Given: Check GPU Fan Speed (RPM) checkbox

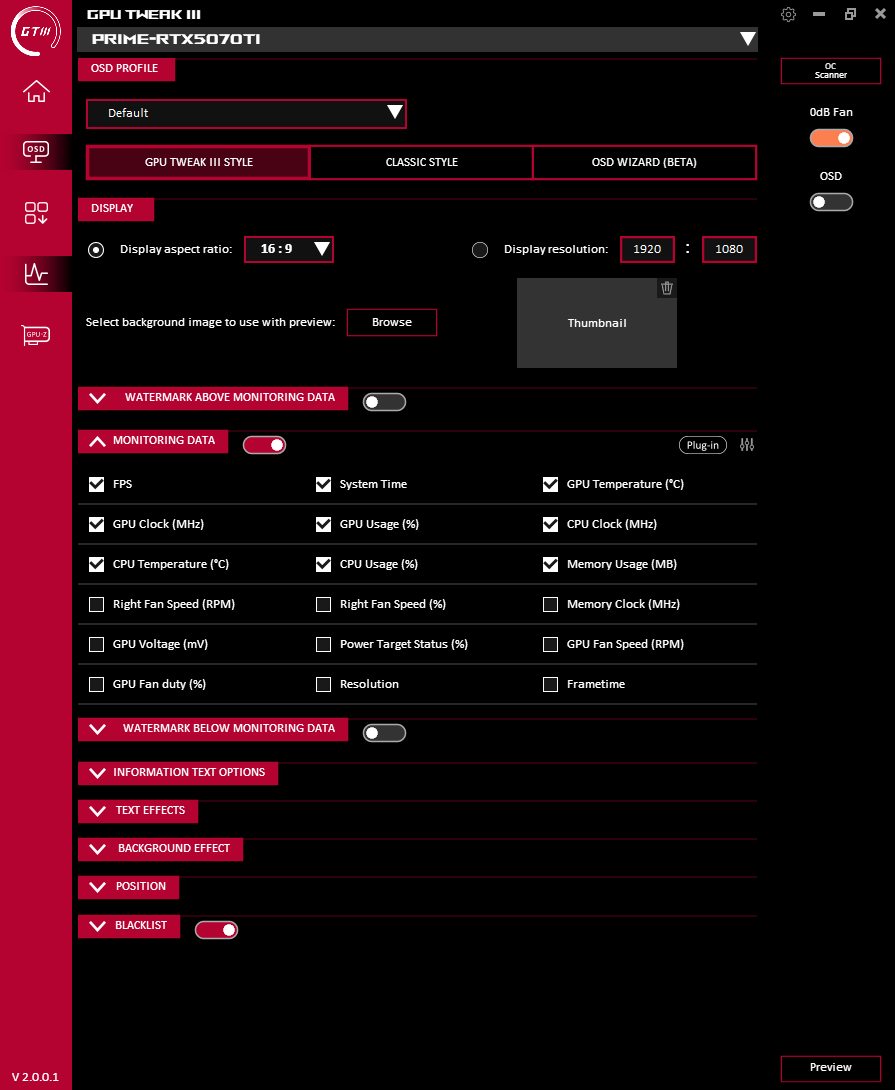Looking at the screenshot, I should click(x=551, y=644).
